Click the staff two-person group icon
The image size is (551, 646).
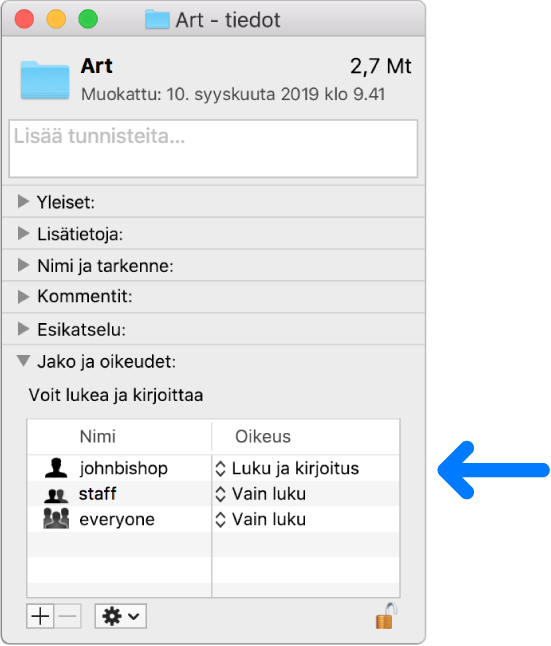click(x=56, y=496)
